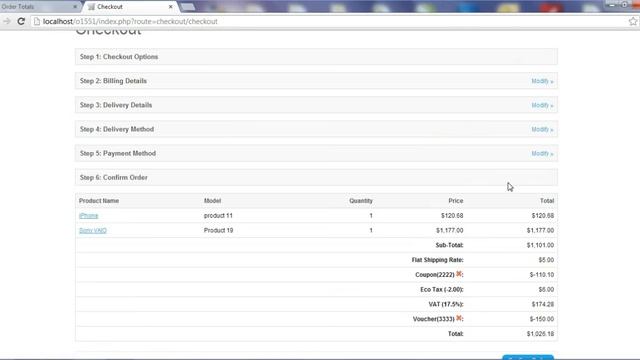Click the Product Name column header

coord(99,201)
